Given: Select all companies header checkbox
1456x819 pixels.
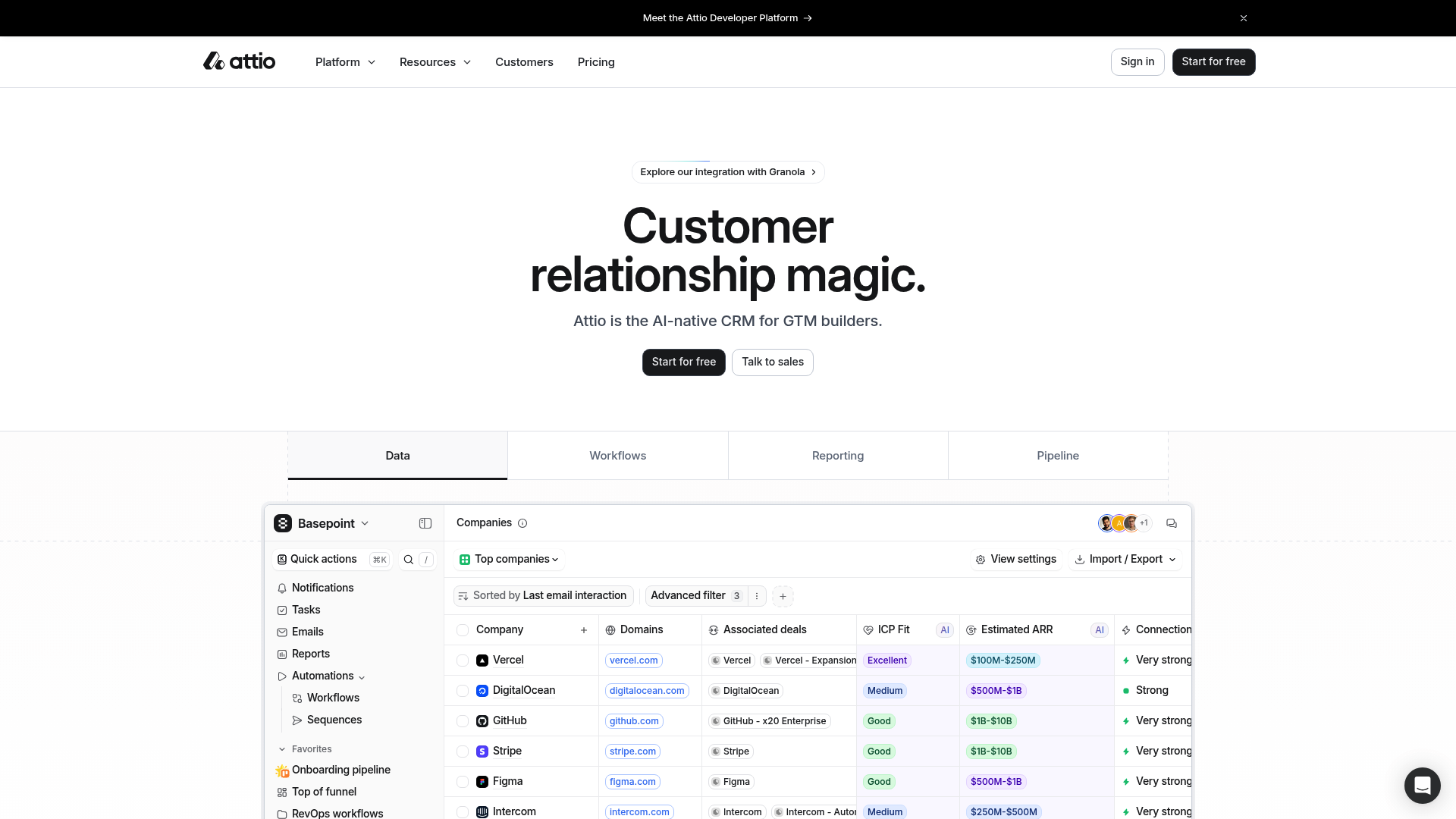Looking at the screenshot, I should [x=463, y=630].
